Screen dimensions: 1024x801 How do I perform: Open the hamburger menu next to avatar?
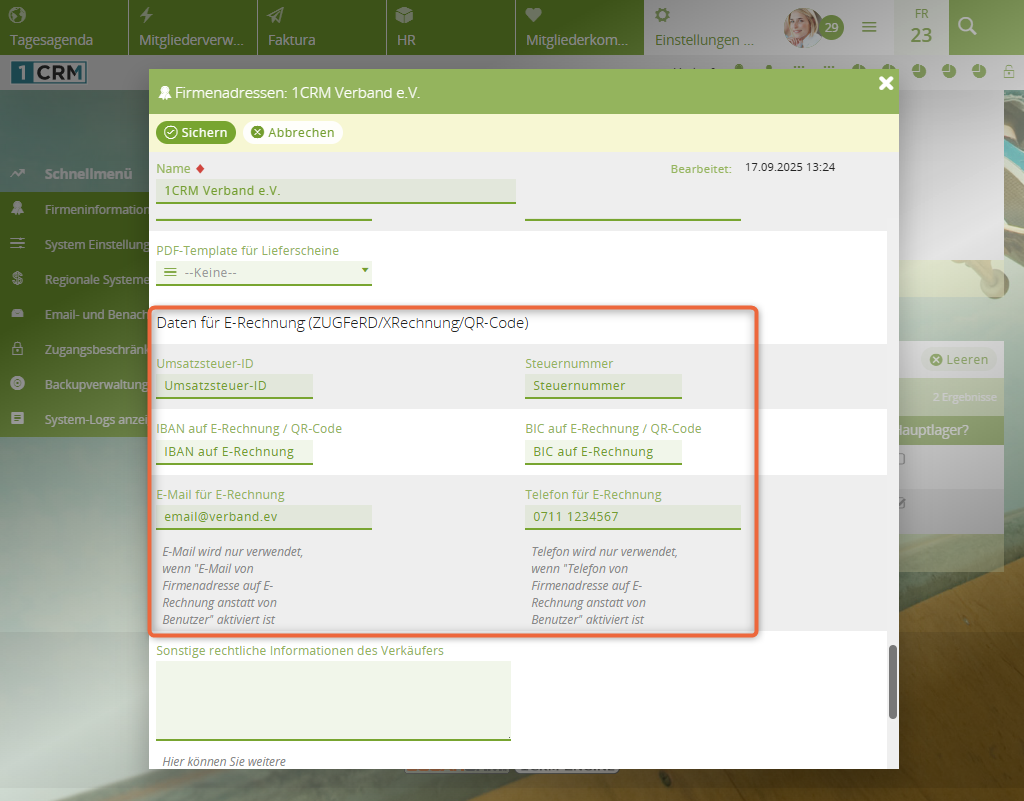869,27
